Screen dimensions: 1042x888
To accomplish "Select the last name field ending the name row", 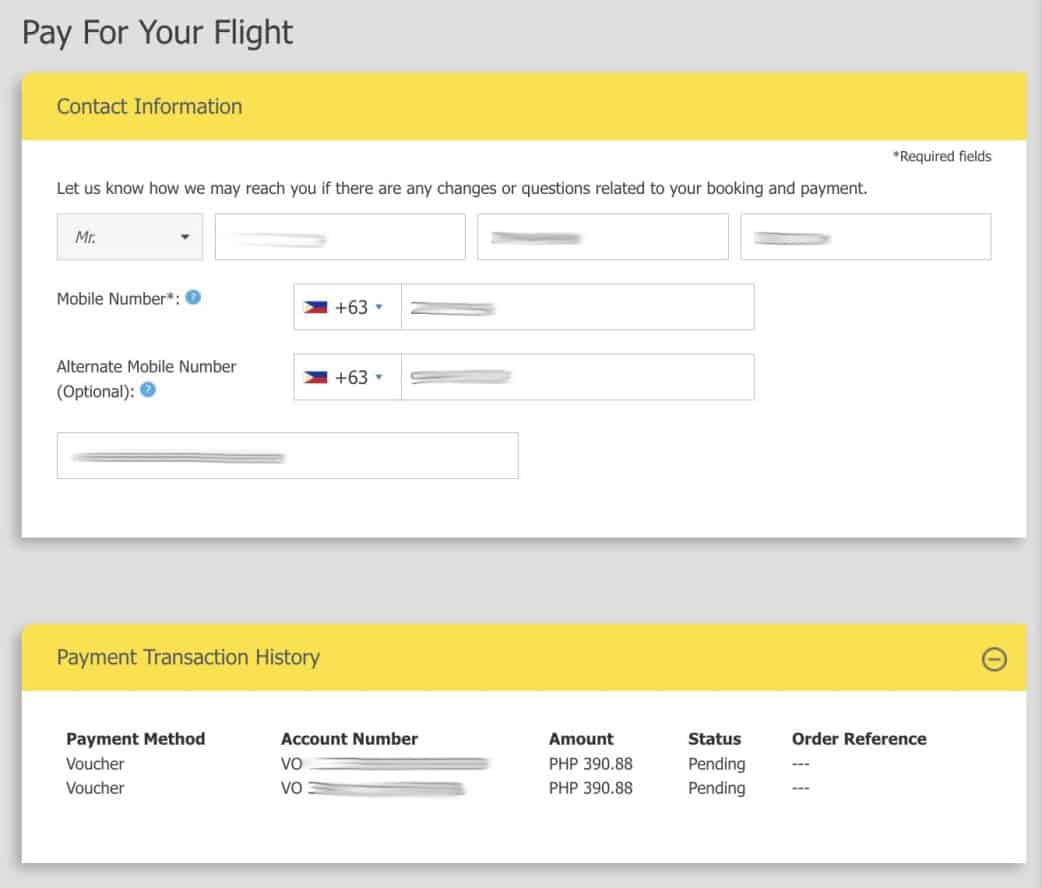I will coord(865,237).
